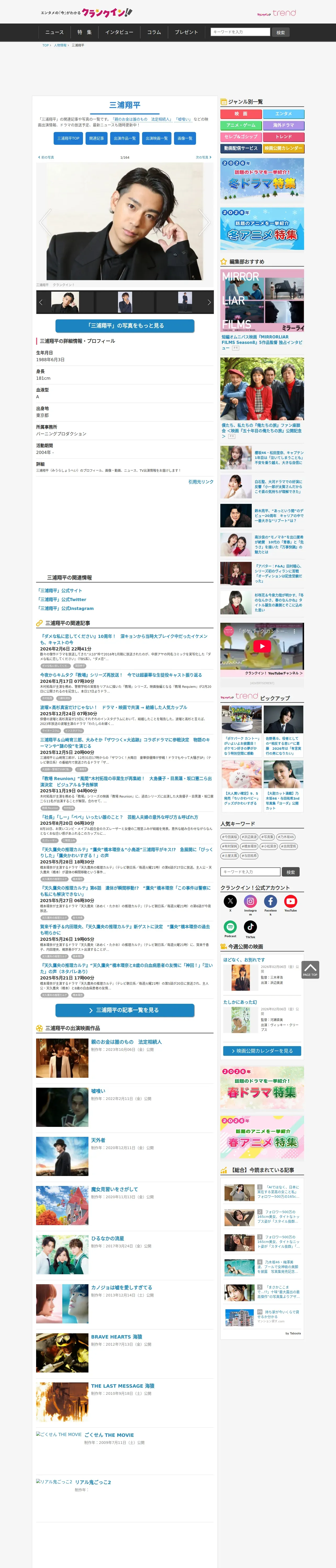Open 「三浦翔平」公式サイト link
The width and height of the screenshot is (336, 1568).
59,590
